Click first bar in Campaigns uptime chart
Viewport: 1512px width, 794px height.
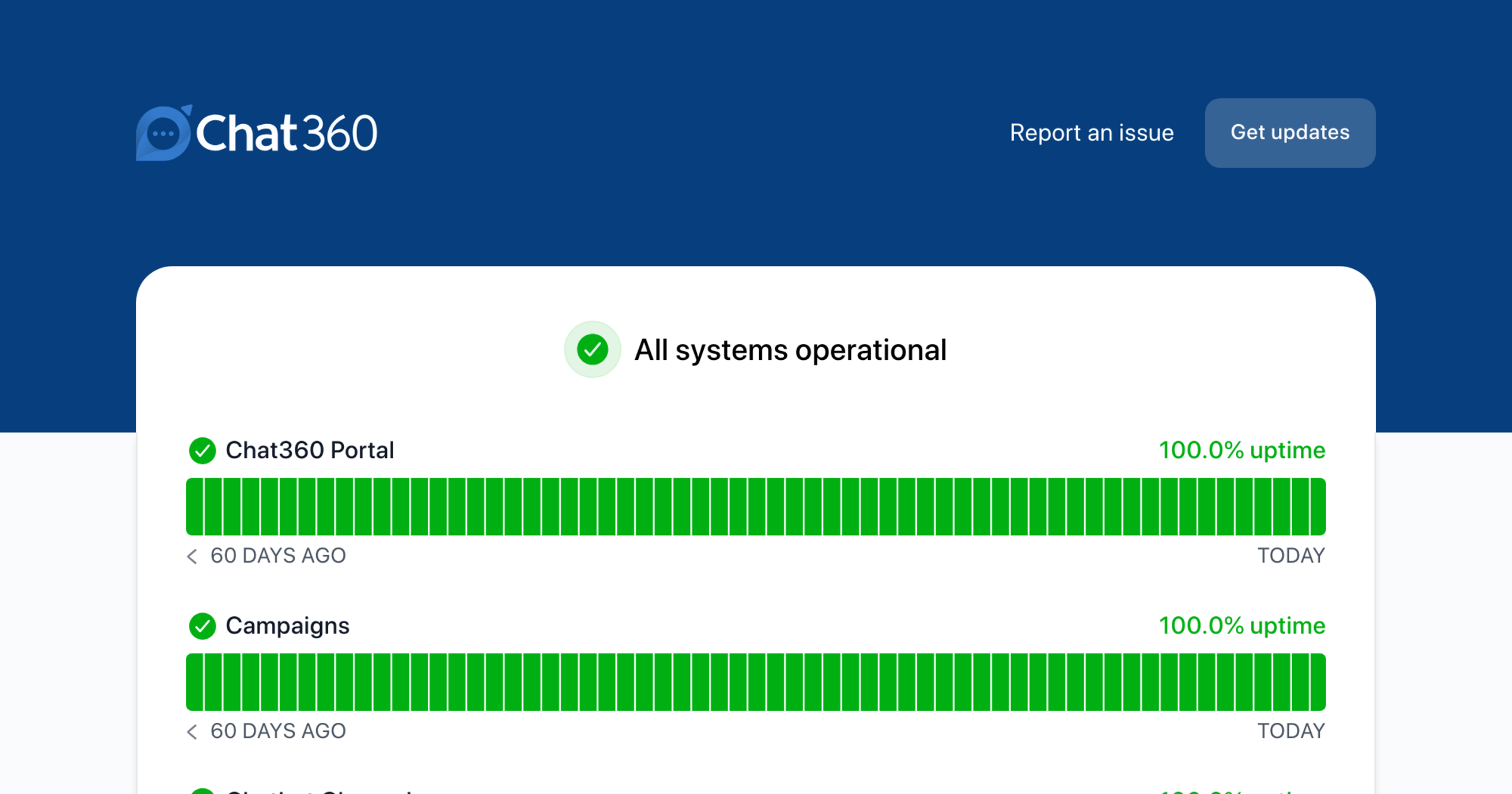pos(195,682)
